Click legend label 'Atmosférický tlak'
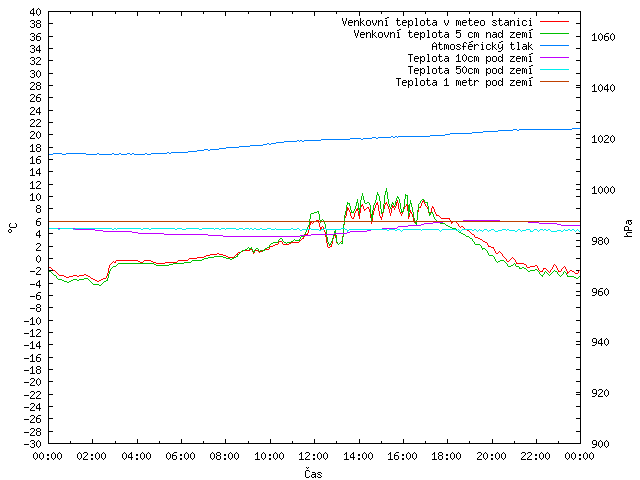Viewport: 640px width, 480px height. [x=482, y=46]
